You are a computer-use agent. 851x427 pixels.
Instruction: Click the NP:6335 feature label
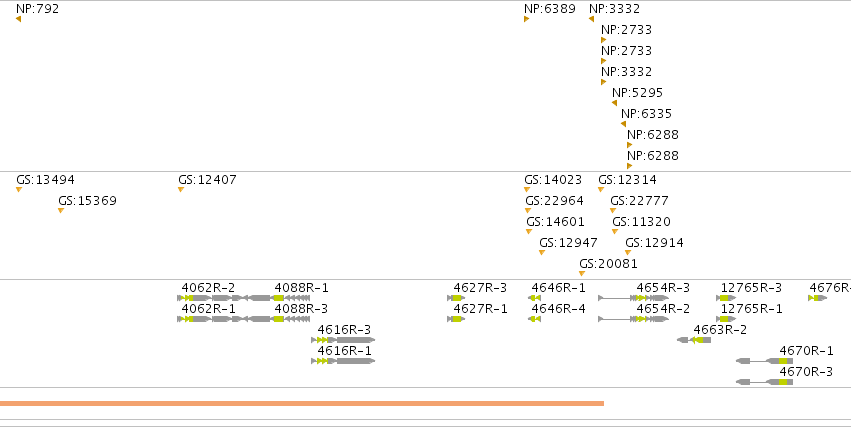coord(646,114)
